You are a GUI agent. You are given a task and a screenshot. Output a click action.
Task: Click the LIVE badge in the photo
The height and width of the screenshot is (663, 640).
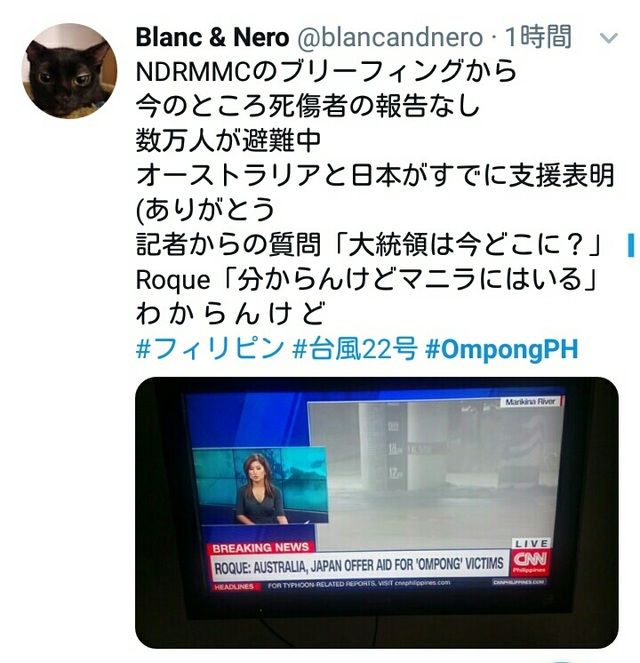click(532, 543)
